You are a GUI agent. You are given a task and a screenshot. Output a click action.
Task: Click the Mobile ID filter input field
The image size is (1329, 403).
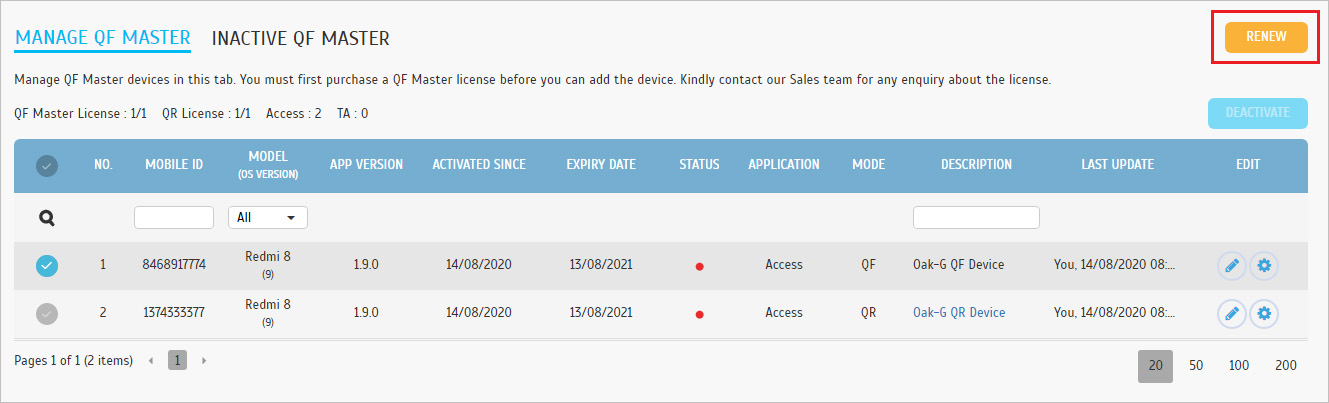click(174, 217)
